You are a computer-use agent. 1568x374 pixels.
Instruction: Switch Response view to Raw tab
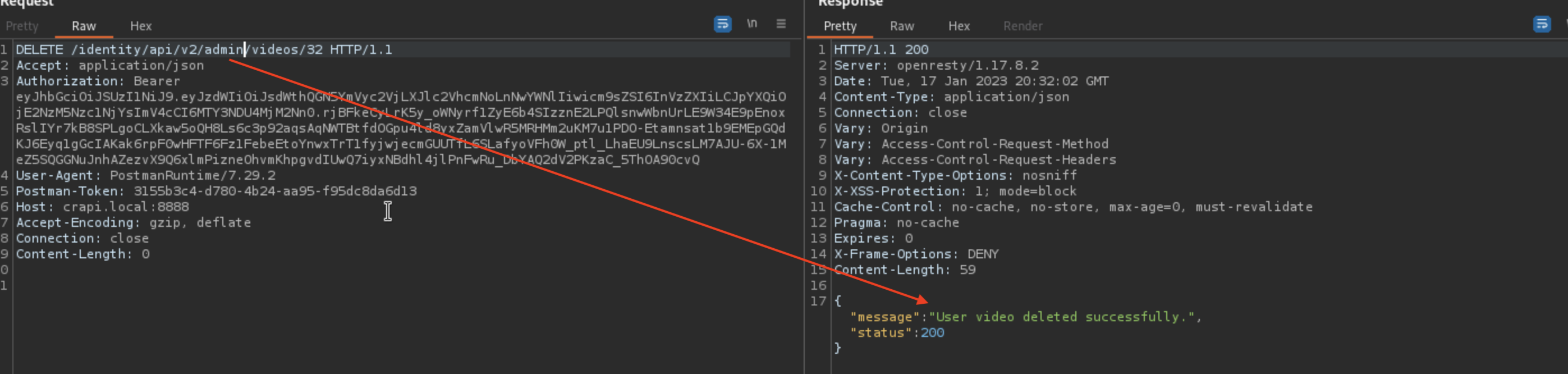click(x=901, y=26)
